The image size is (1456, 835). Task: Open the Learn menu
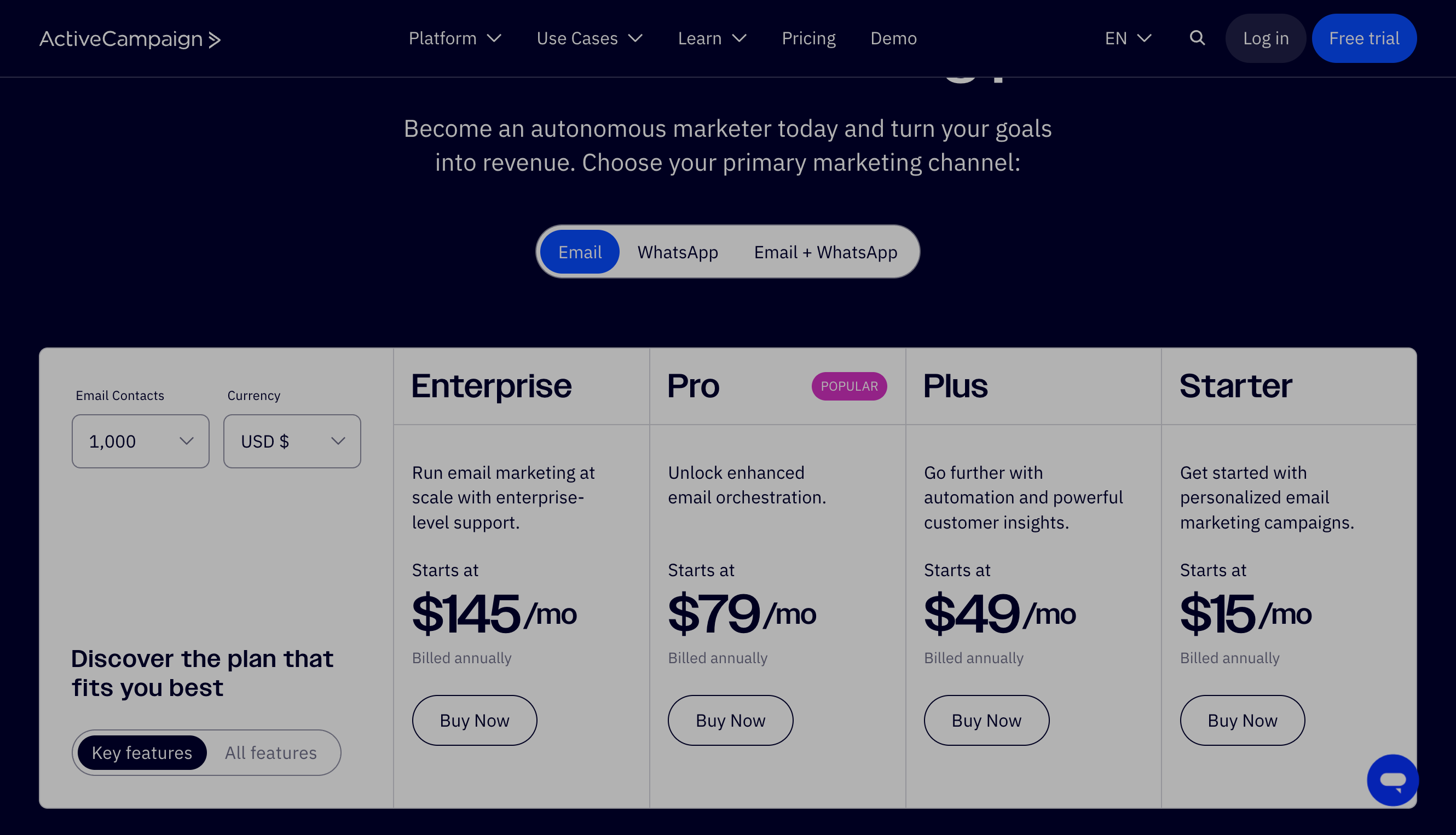pos(712,38)
